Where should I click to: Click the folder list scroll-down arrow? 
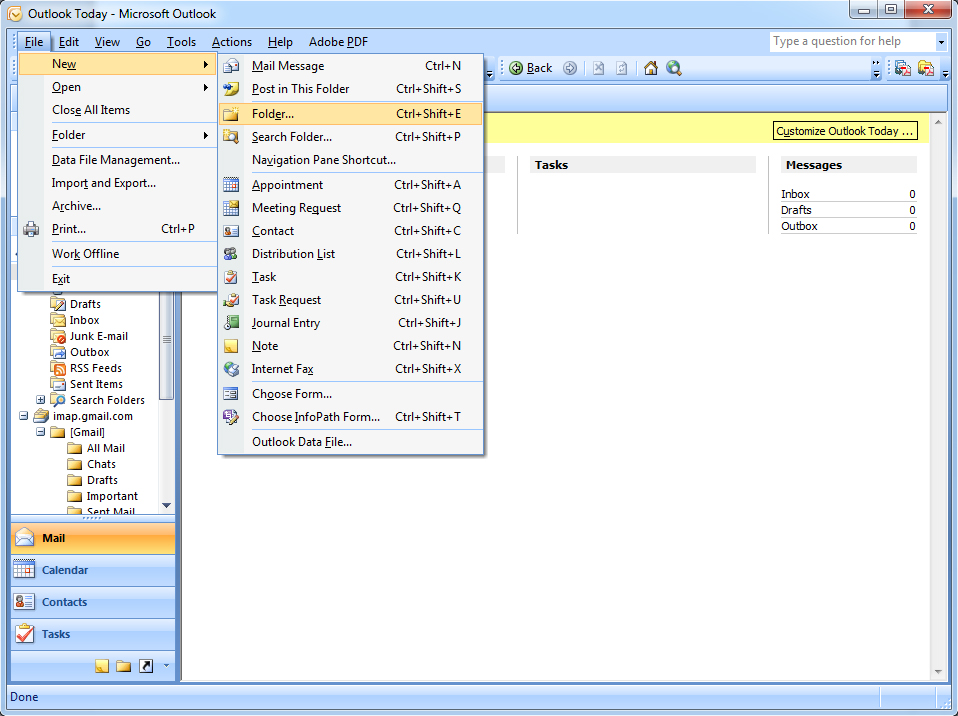166,506
